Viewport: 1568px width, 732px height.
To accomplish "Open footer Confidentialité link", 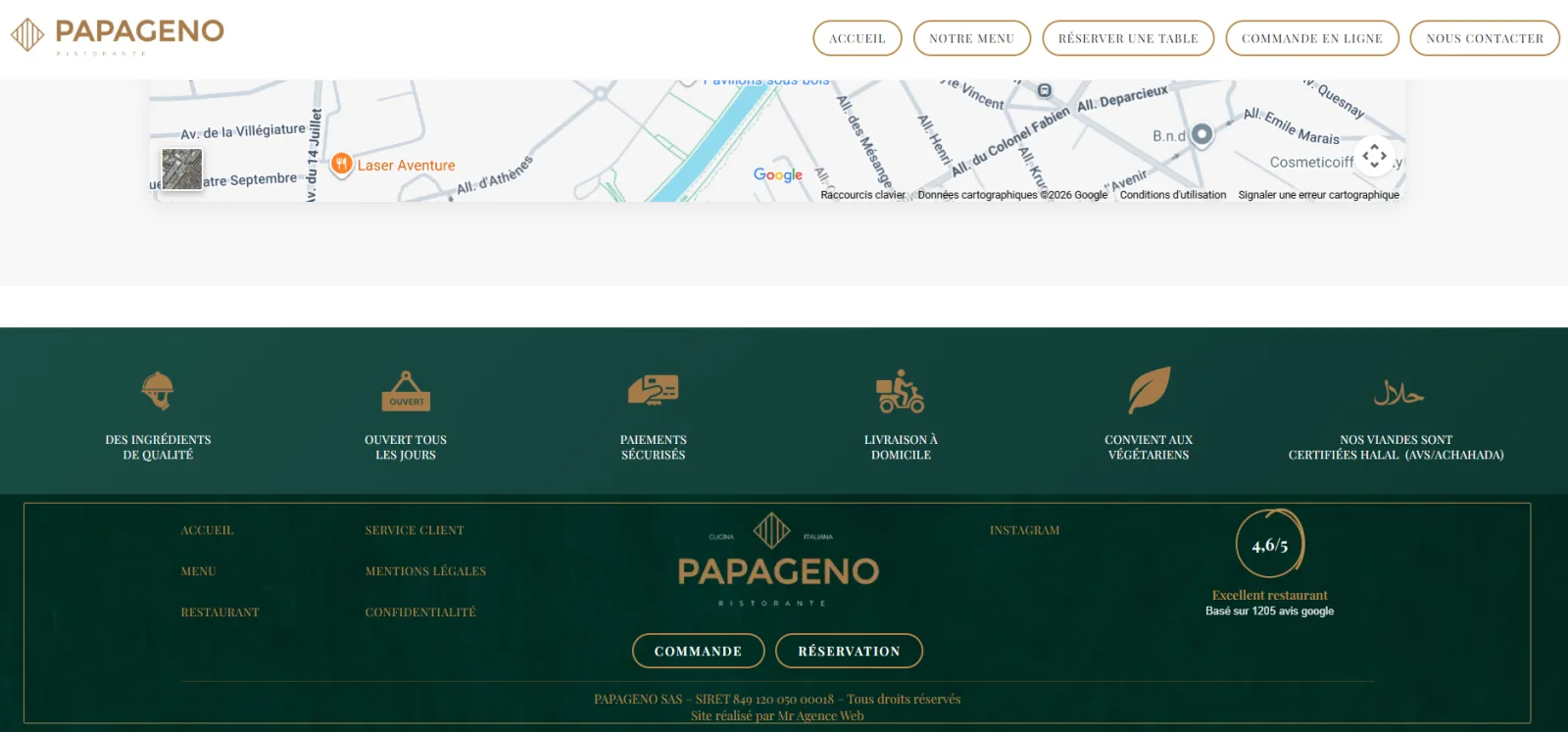I will pyautogui.click(x=420, y=612).
